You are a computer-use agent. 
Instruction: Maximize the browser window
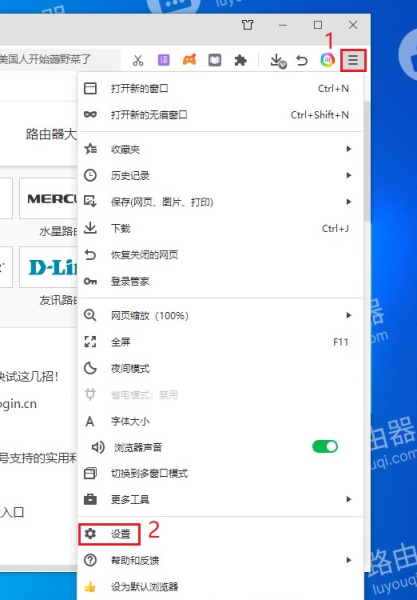pos(318,25)
